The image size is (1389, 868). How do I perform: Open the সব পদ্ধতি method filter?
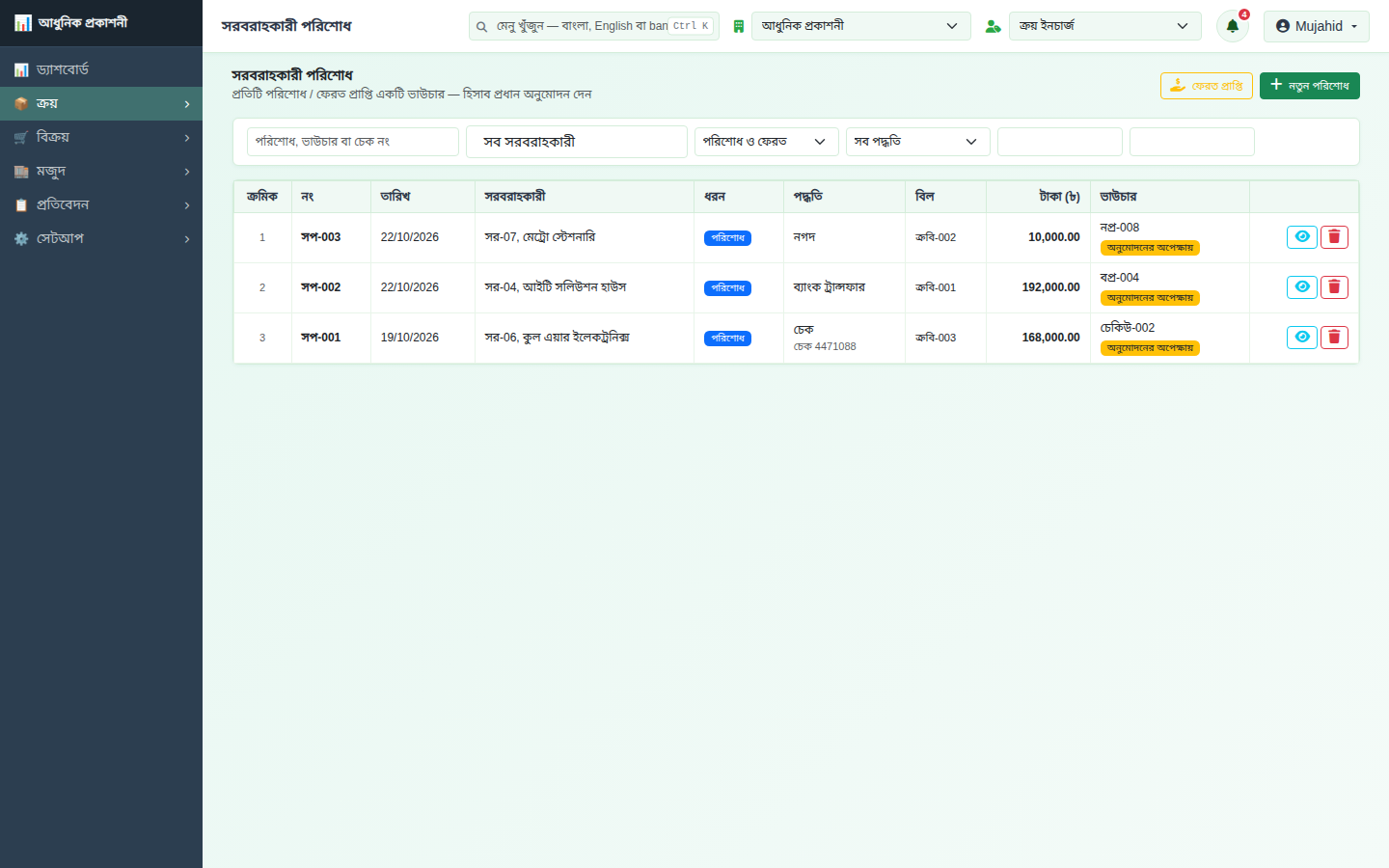coord(918,142)
